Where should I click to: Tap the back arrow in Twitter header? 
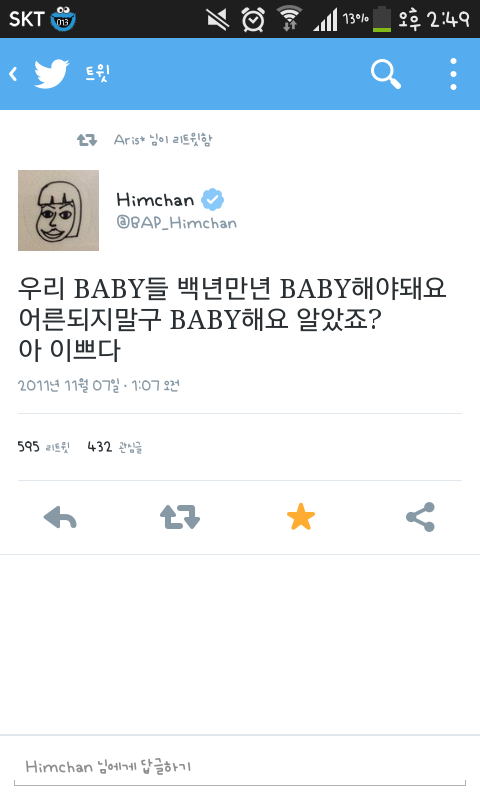(13, 74)
